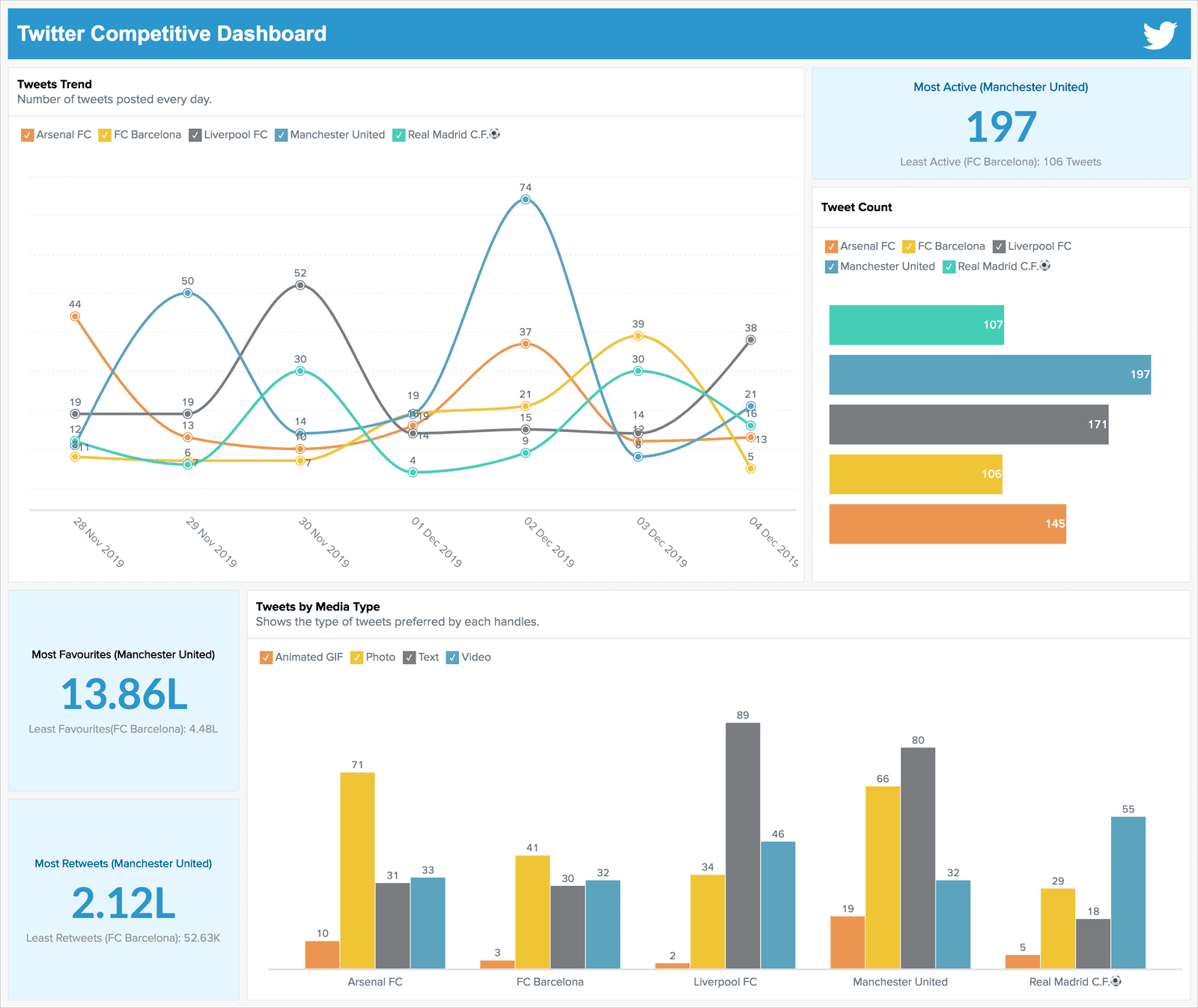Click Manchester United Photo bar labeled 66
The image size is (1198, 1008).
click(883, 878)
